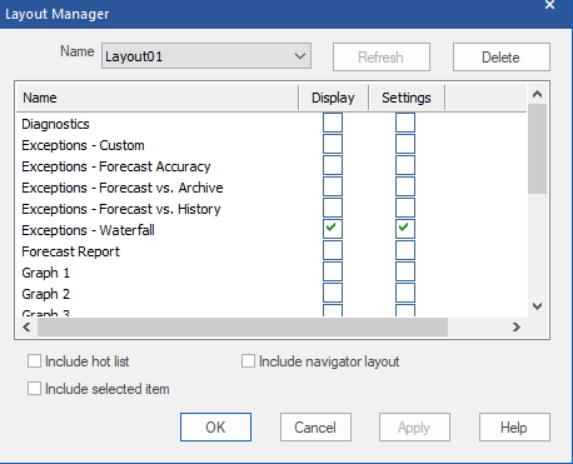
Task: Check Settings for Graph 1
Action: (x=405, y=271)
